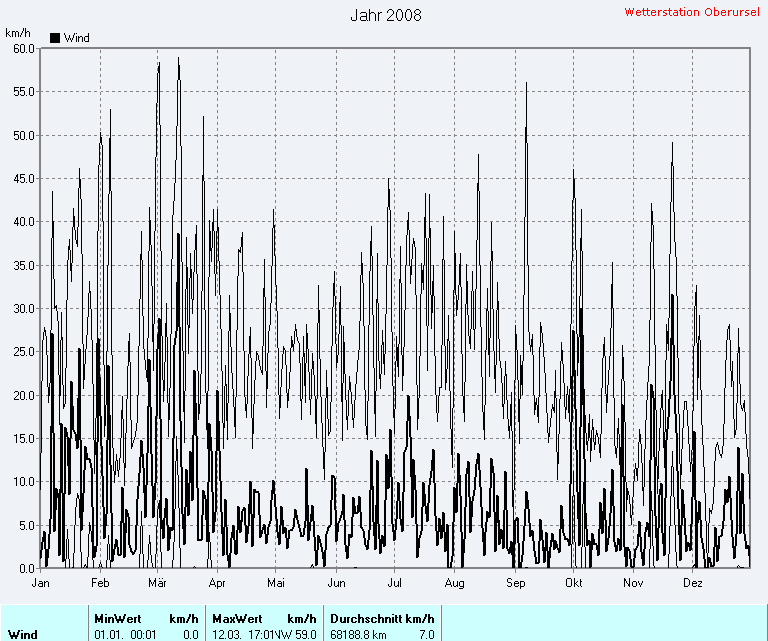Viewport: 768px width, 641px height.
Task: Click the '10.0' y-axis value
Action: click(x=24, y=482)
